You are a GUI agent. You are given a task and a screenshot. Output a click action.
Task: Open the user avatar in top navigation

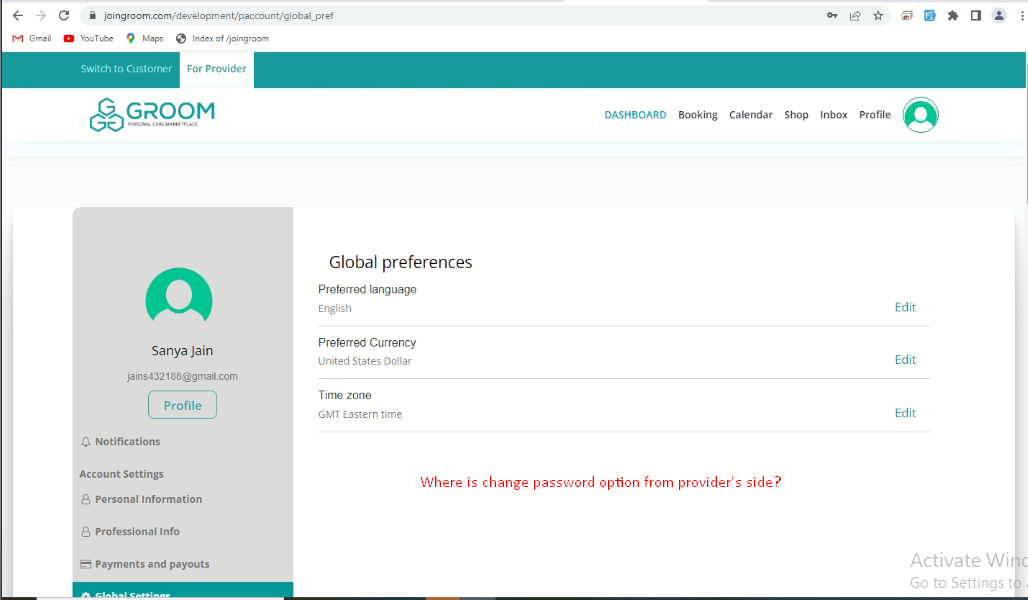[920, 115]
